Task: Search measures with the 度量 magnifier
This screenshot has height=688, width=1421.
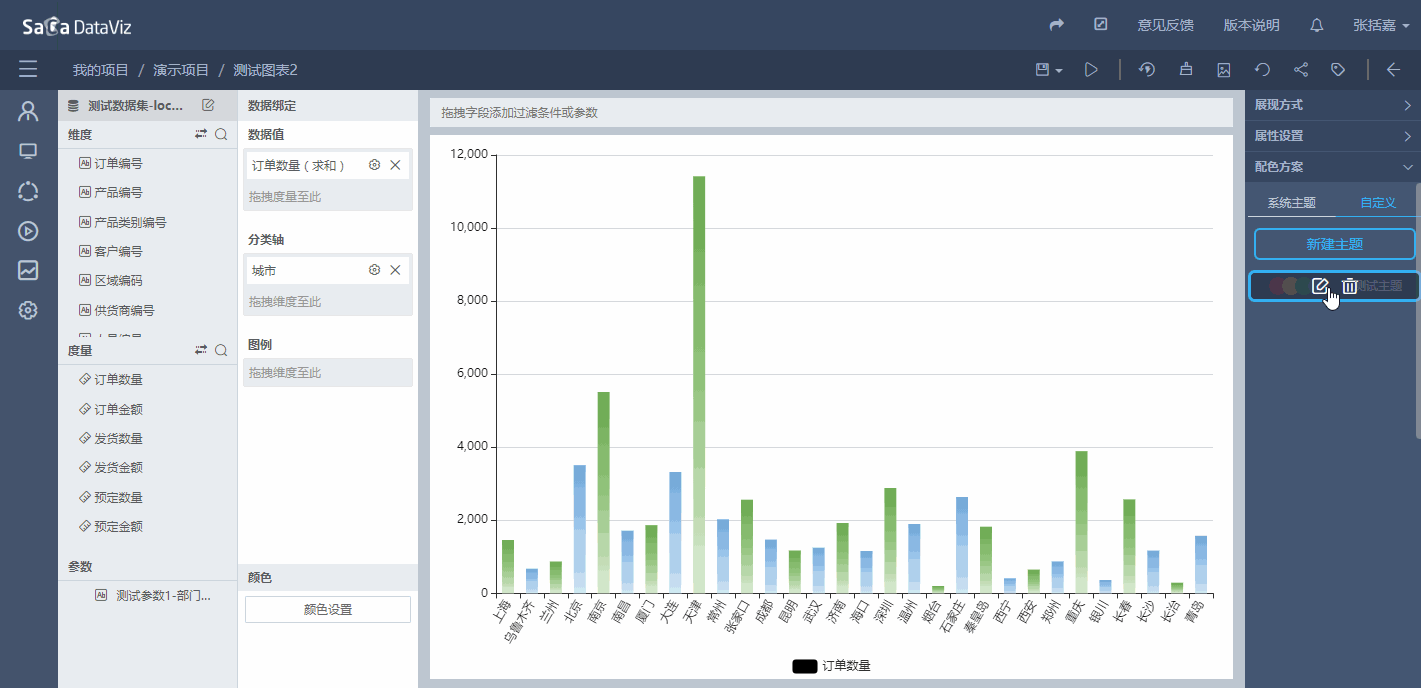Action: 221,350
